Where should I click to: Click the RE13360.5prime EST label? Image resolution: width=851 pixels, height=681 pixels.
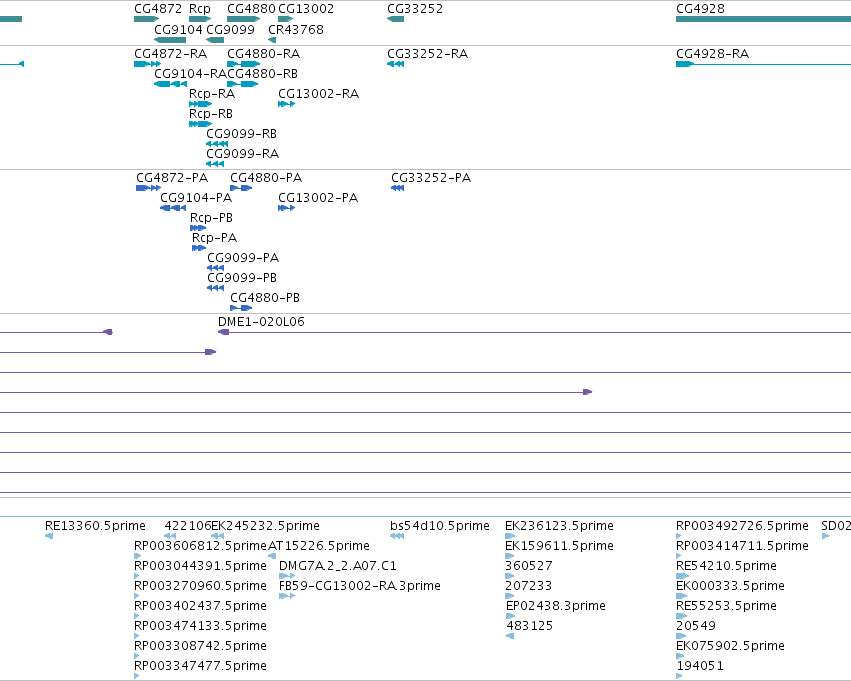tap(96, 526)
